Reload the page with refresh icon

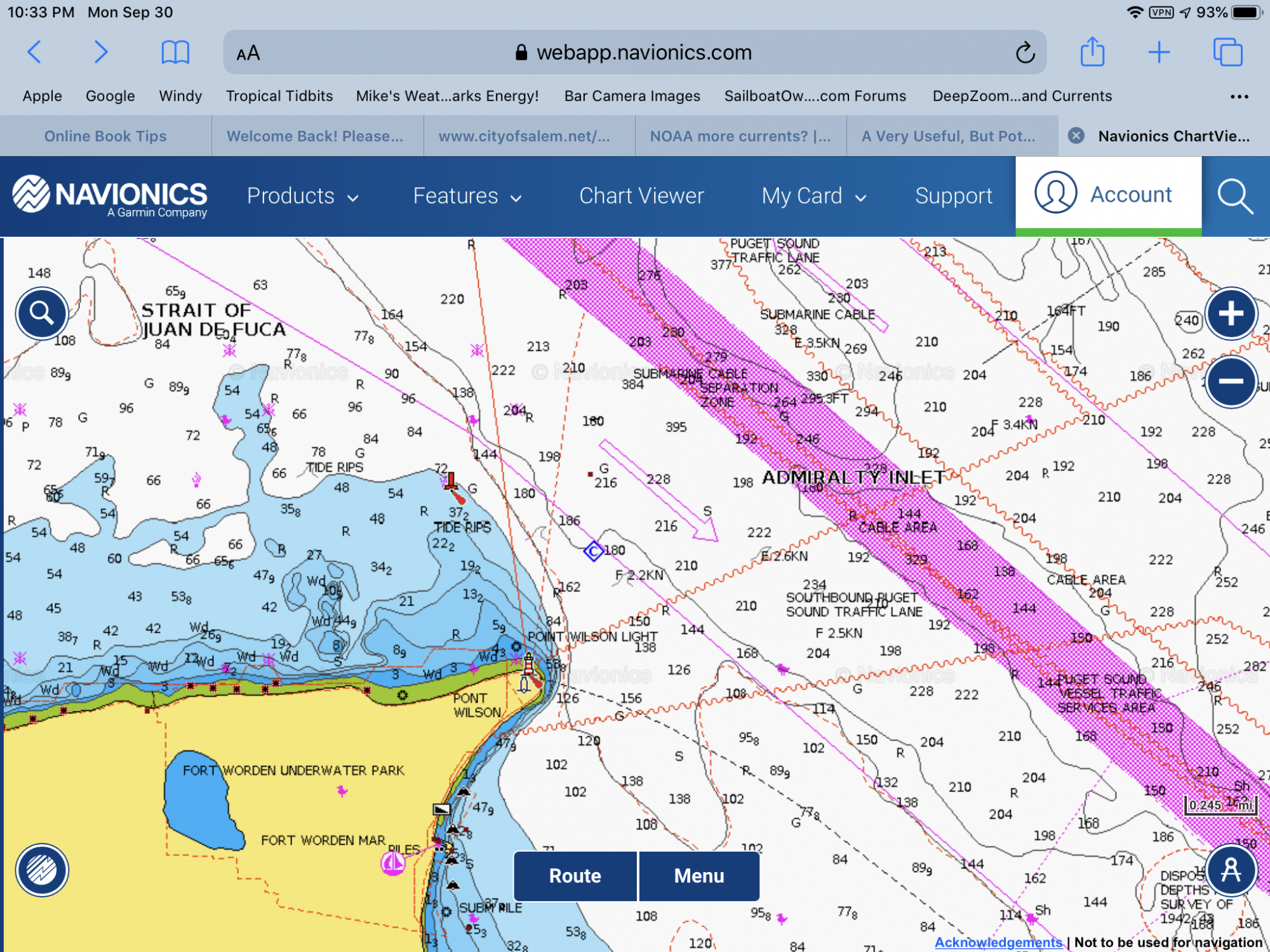tap(1025, 53)
